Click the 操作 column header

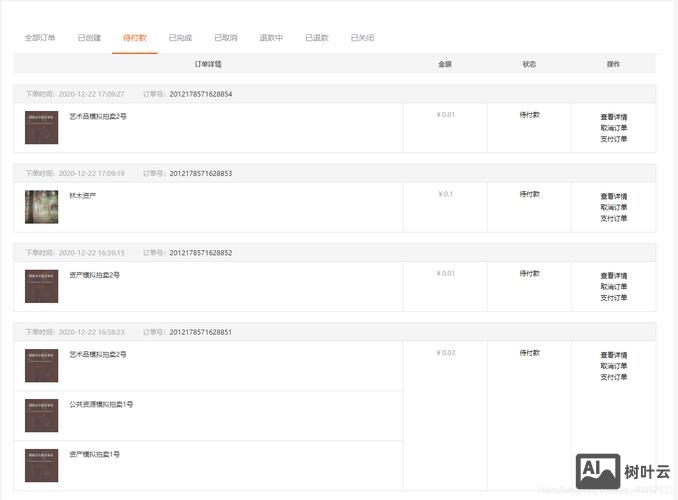613,64
